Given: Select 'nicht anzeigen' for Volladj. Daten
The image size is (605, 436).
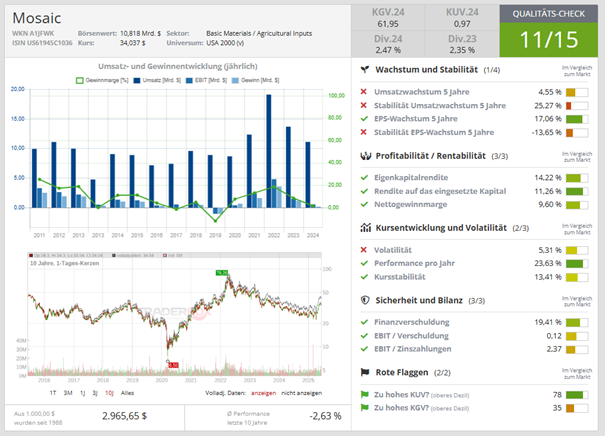Looking at the screenshot, I should (301, 393).
